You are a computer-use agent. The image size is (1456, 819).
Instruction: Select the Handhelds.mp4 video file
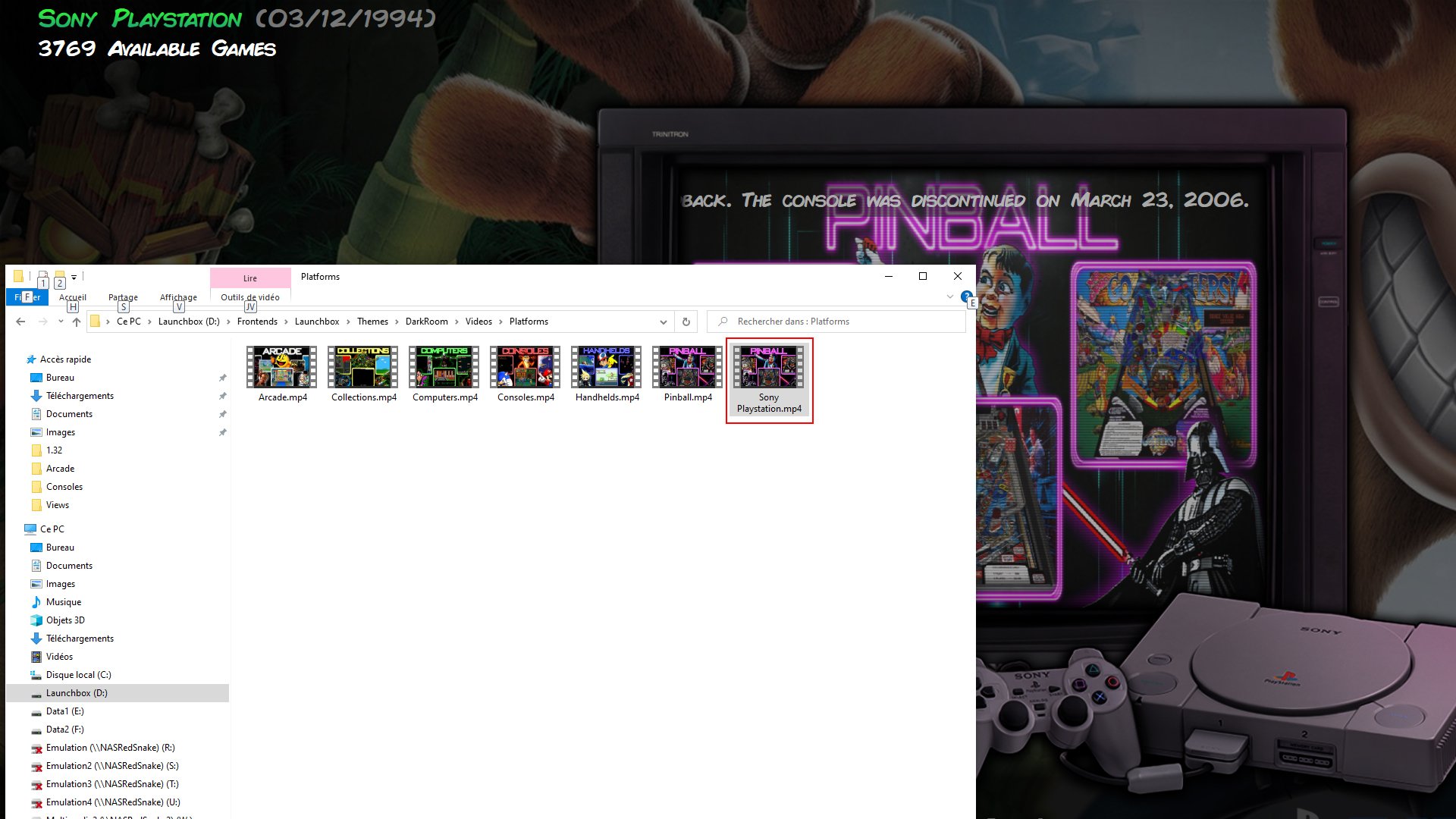coord(607,375)
